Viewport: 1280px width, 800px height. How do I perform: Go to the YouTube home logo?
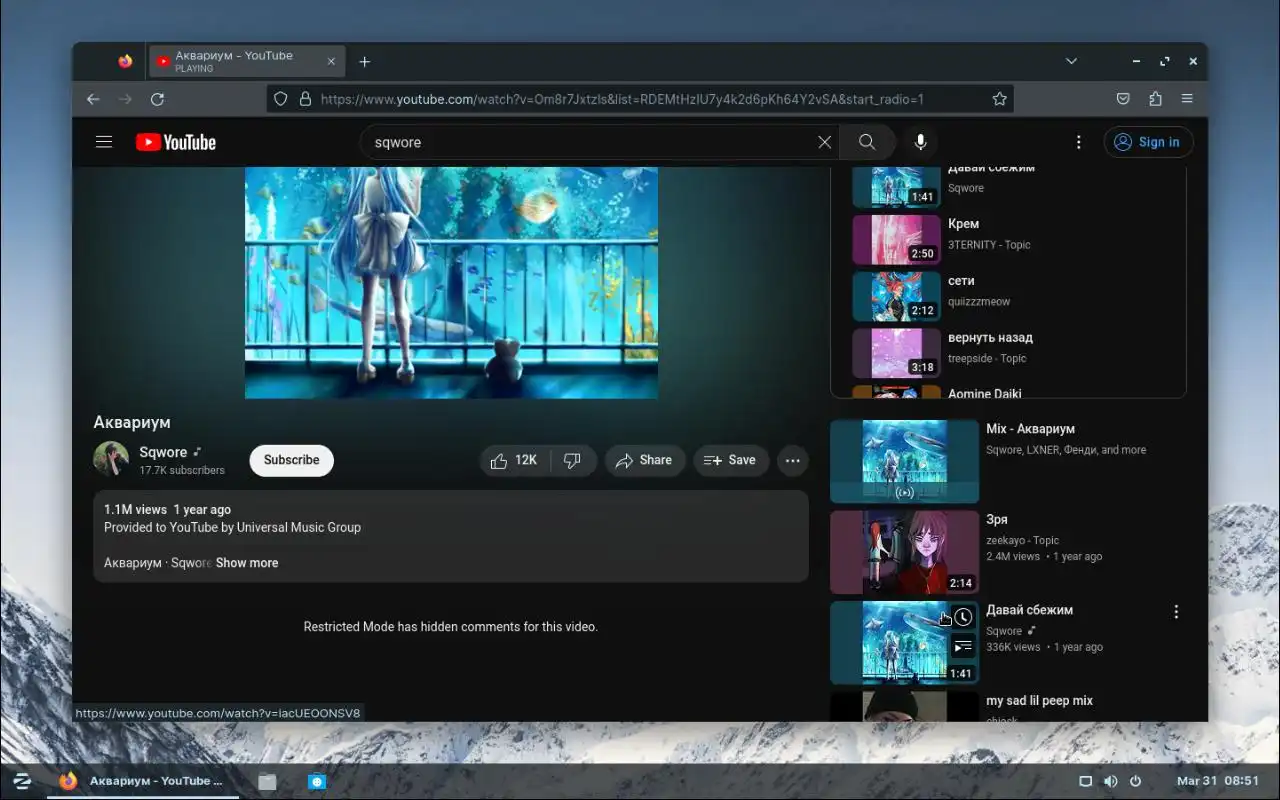(x=176, y=142)
